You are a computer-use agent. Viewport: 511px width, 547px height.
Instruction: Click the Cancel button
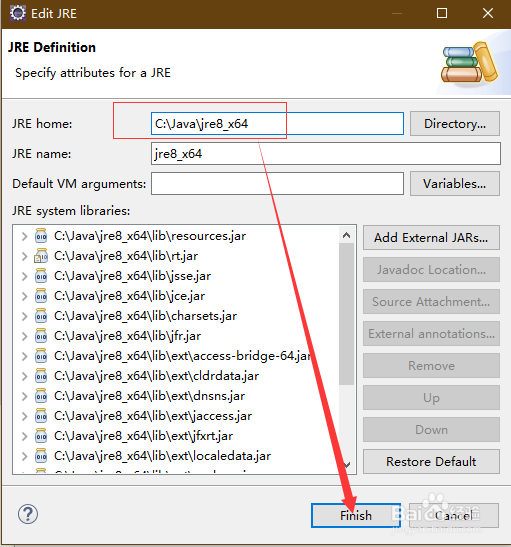pos(454,515)
